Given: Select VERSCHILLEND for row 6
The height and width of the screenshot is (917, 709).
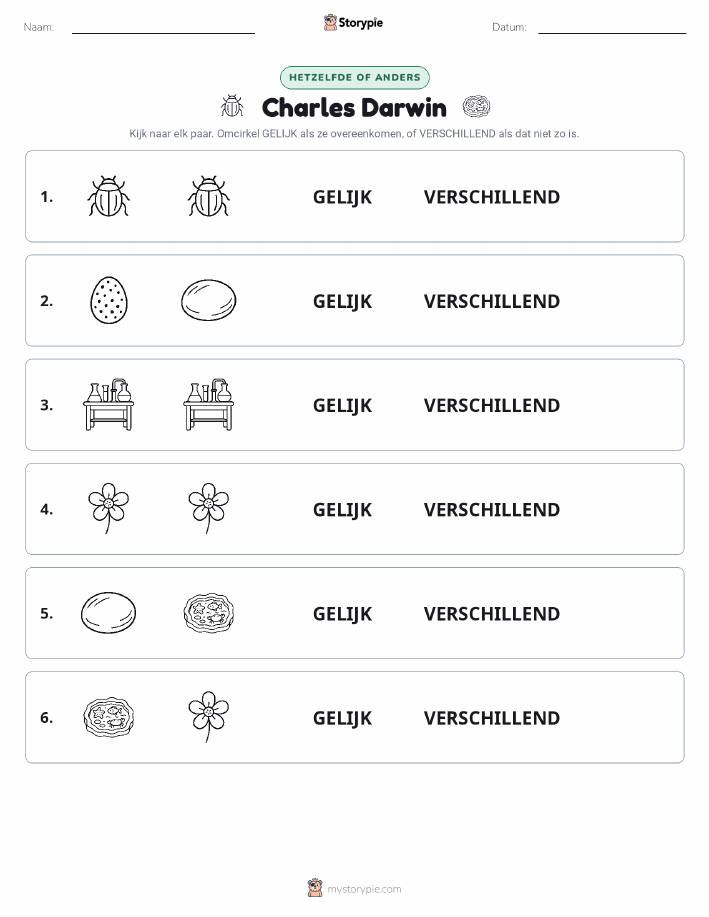Looking at the screenshot, I should (x=492, y=718).
